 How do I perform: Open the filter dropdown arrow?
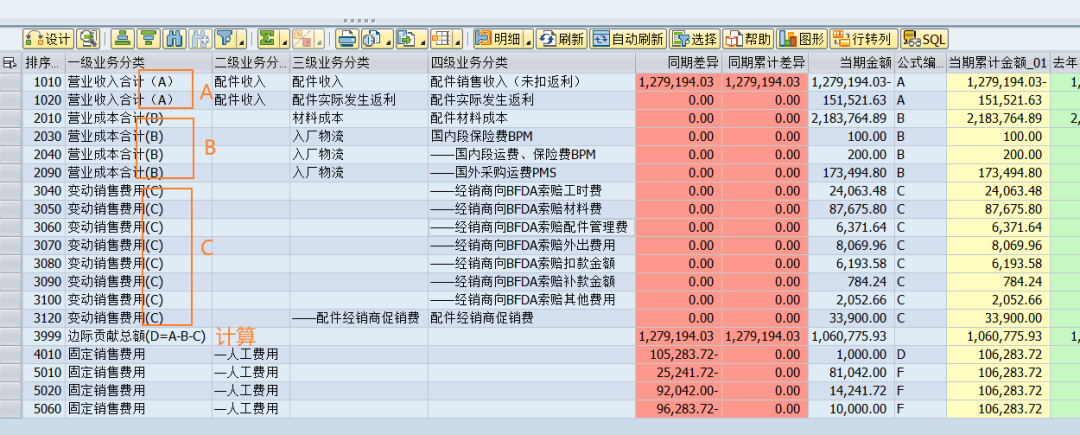242,39
